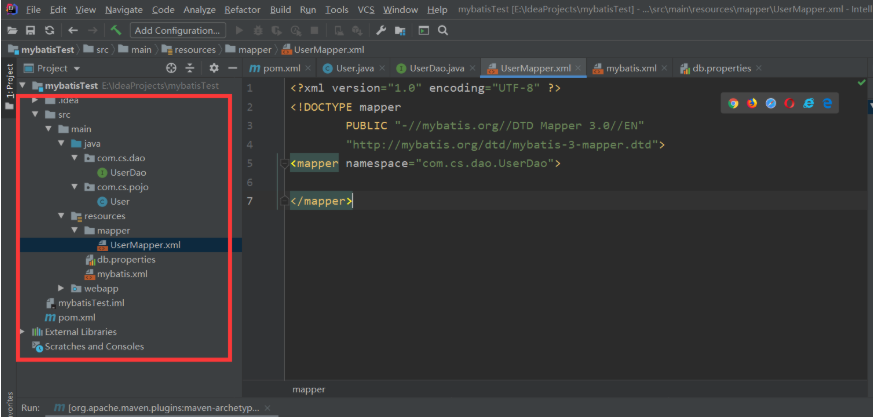Click the Collapse All icon in Project panel

pyautogui.click(x=190, y=68)
